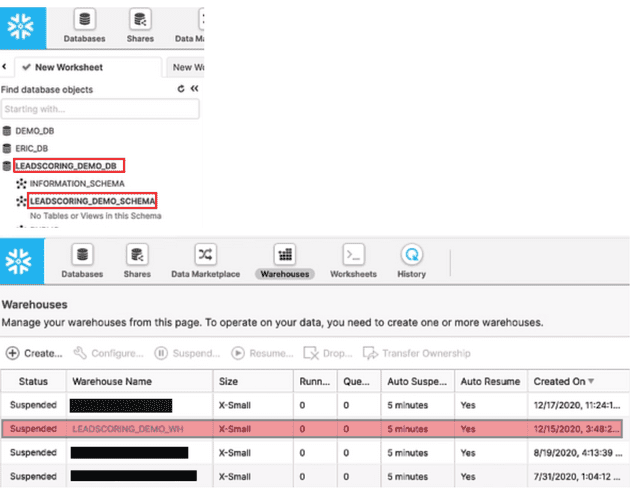
Task: Open Shares in the Warehouses toolbar
Action: pos(137,261)
